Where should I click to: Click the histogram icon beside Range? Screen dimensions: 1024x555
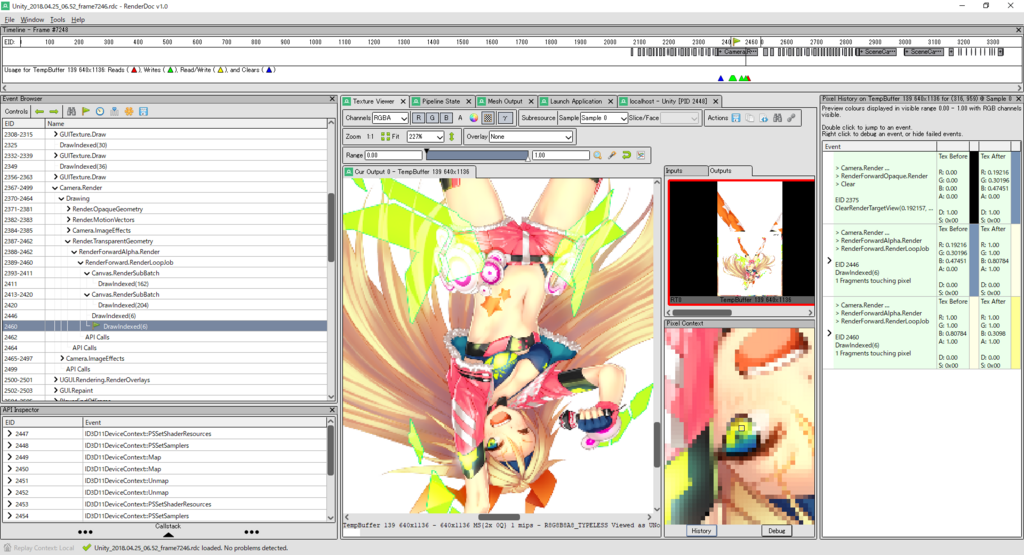tap(641, 155)
